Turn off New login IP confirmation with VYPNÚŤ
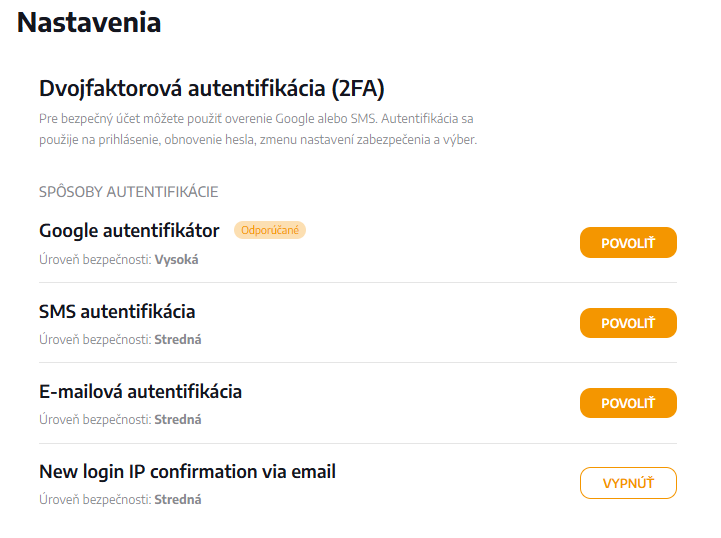This screenshot has width=721, height=538. click(628, 483)
